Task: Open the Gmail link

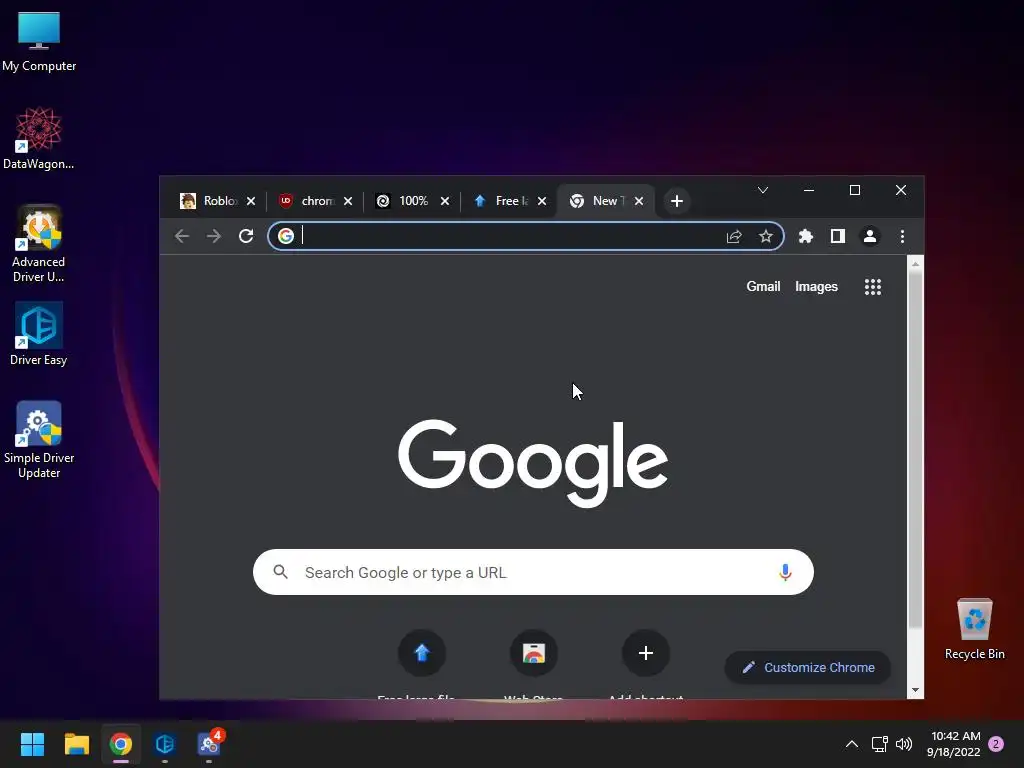Action: 763,287
